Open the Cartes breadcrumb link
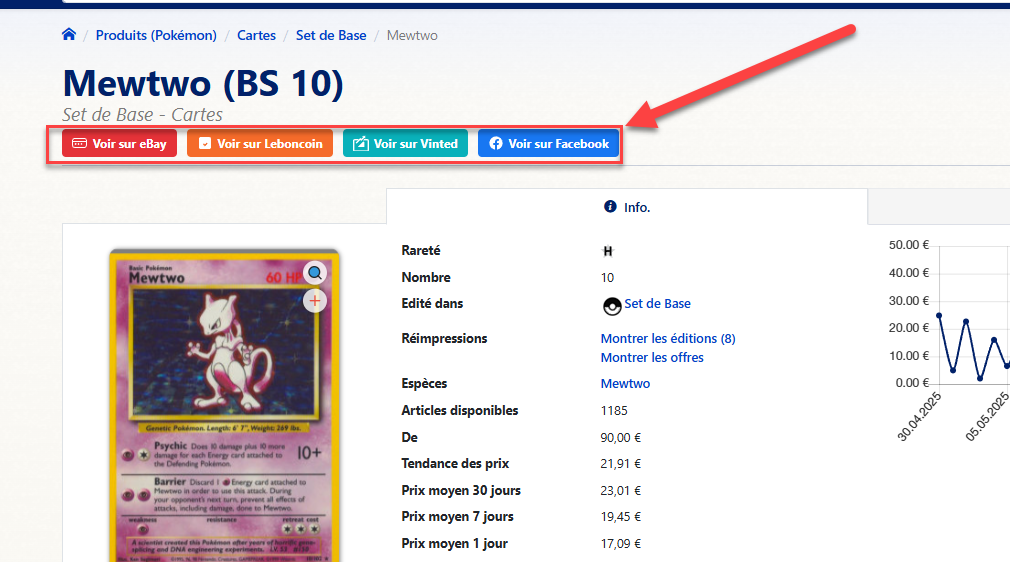The width and height of the screenshot is (1010, 562). (x=256, y=35)
